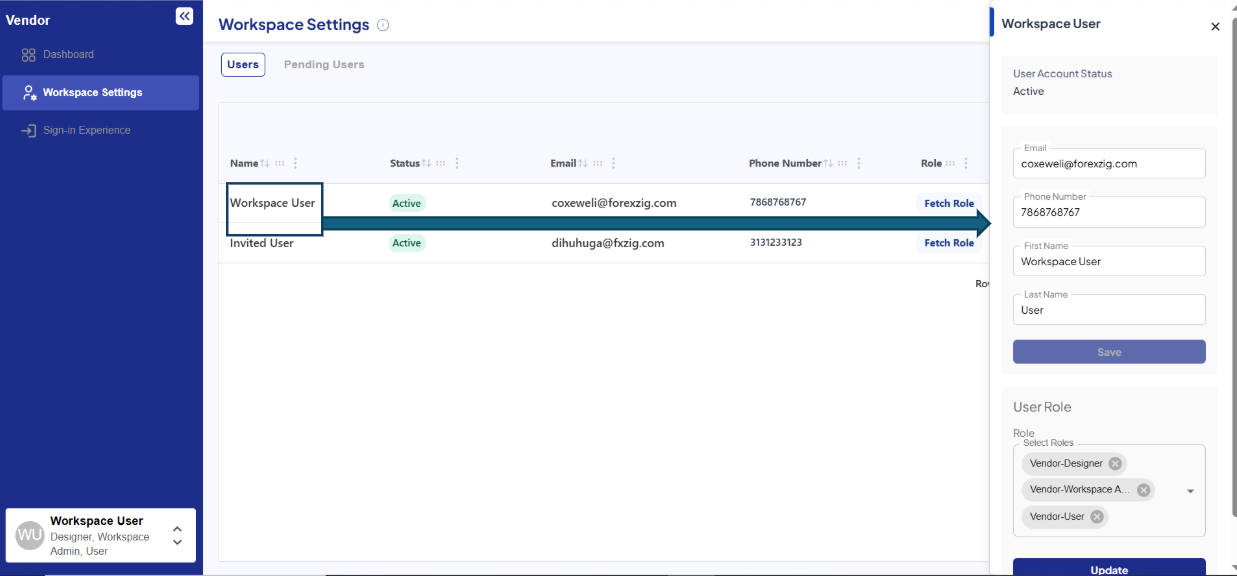This screenshot has width=1237, height=576.
Task: Sort by Phone Number using sort arrows
Action: pos(828,163)
